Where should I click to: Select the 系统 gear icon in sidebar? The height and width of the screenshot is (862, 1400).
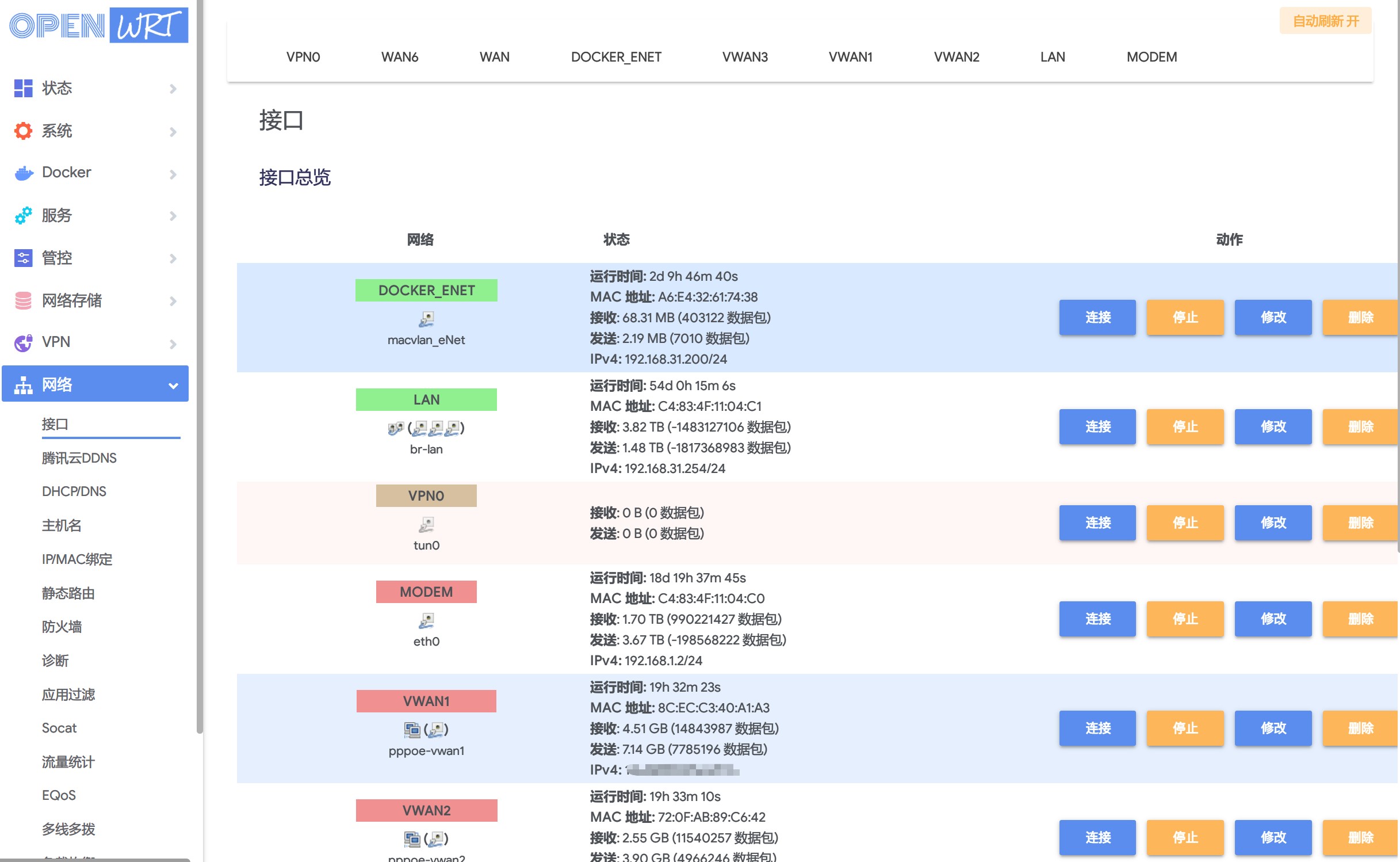pyautogui.click(x=22, y=131)
